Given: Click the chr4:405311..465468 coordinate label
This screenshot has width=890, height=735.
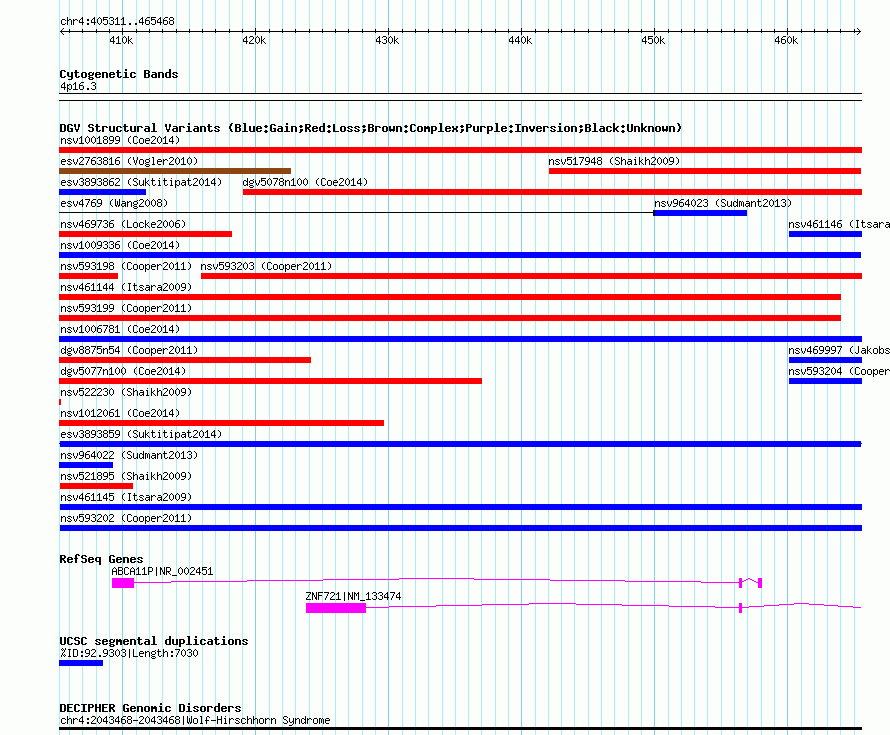Looking at the screenshot, I should point(117,21).
